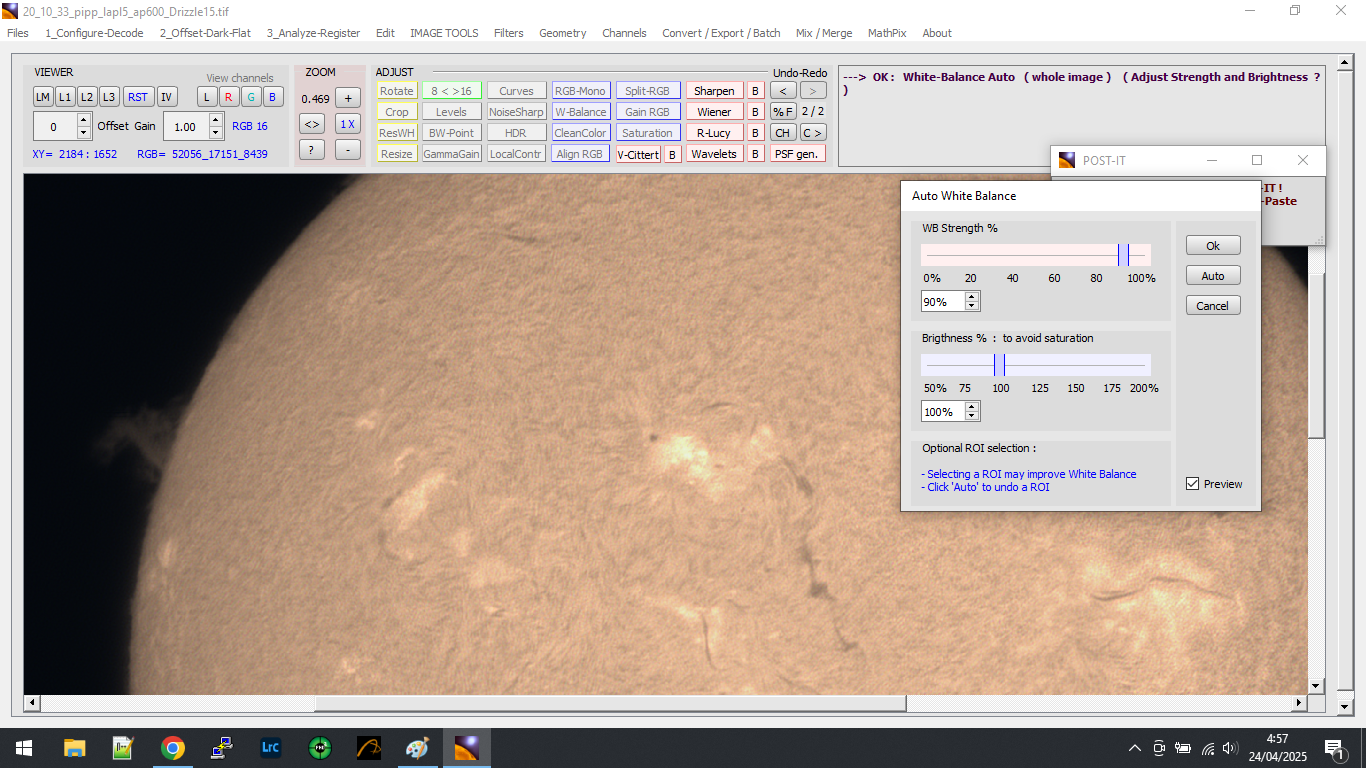1366x768 pixels.
Task: Decrease the Gain value stepper
Action: pos(216,133)
